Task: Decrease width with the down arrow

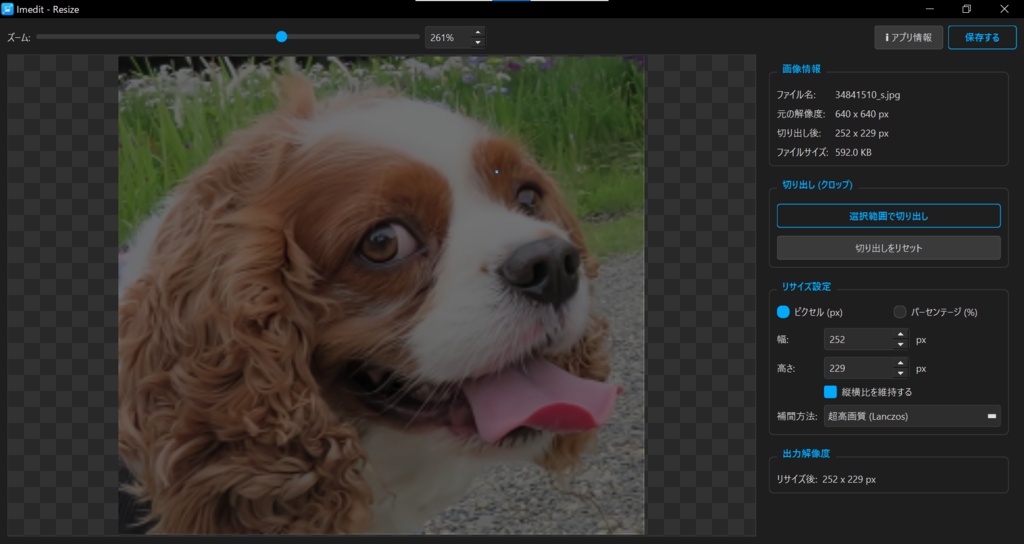Action: 901,345
